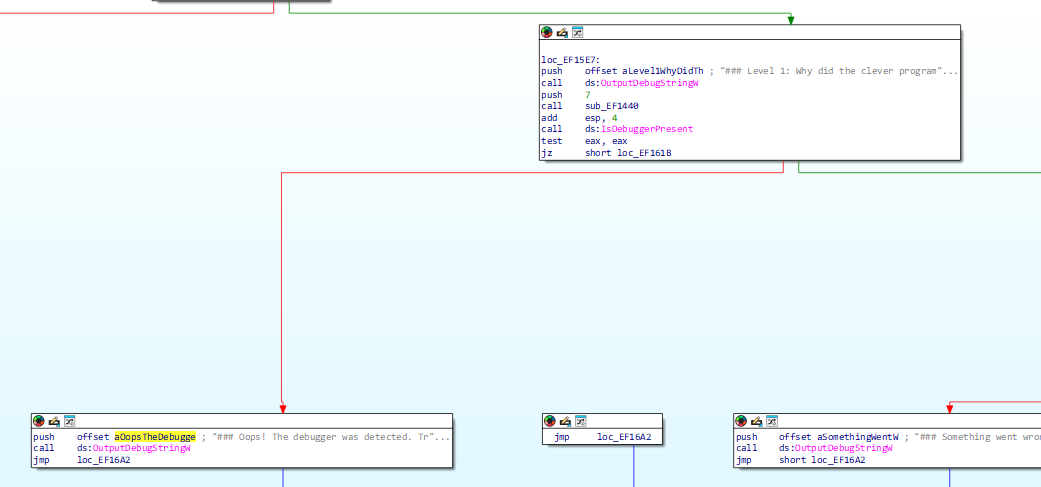Click group-nodes icon on lone jmp block
Viewport: 1041px width, 487px height.
point(580,421)
